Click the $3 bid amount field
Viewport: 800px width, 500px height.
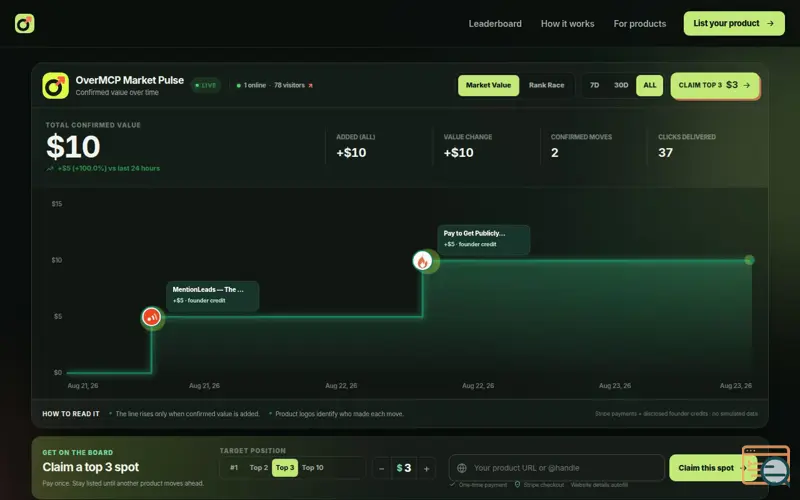click(404, 468)
